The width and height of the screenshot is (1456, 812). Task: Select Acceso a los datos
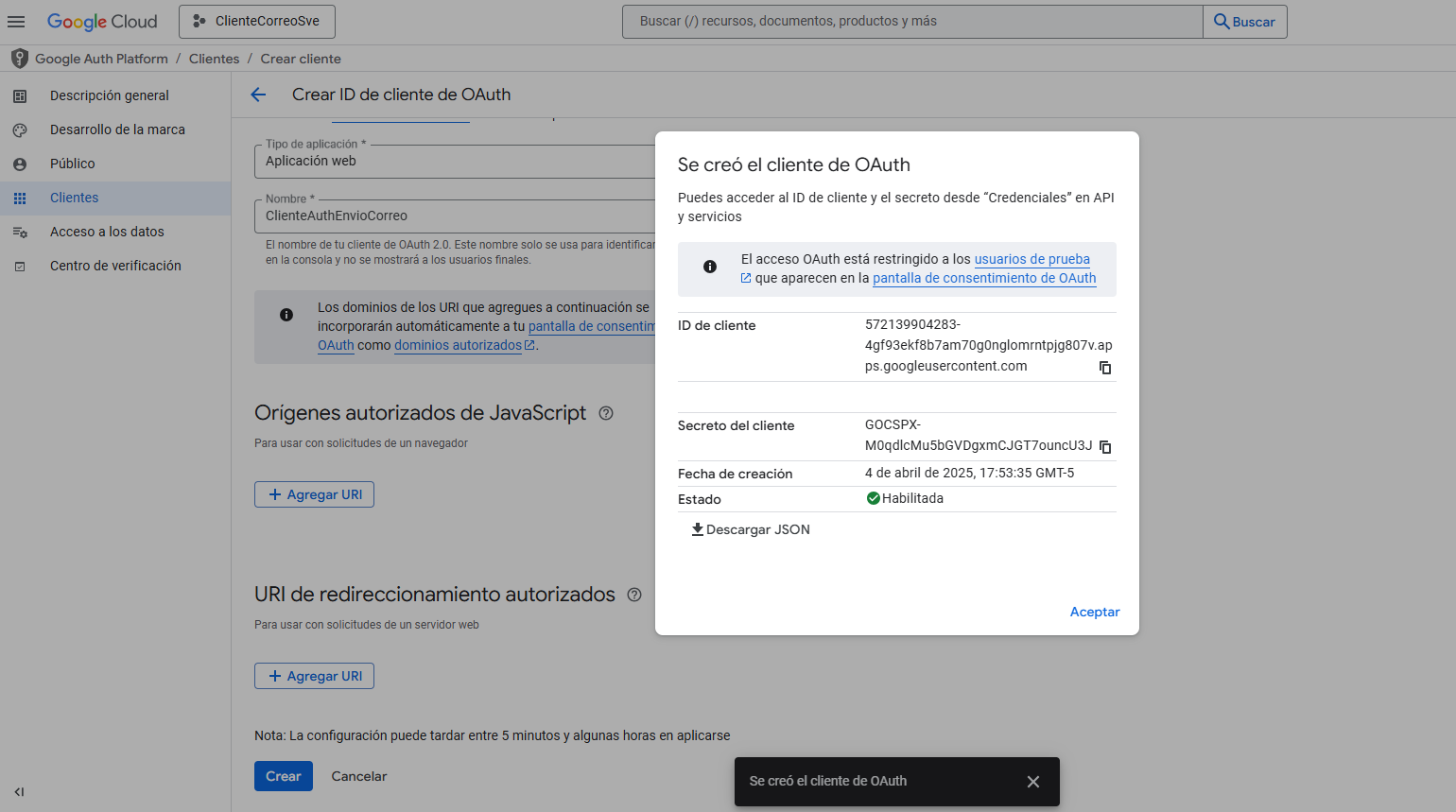point(107,232)
